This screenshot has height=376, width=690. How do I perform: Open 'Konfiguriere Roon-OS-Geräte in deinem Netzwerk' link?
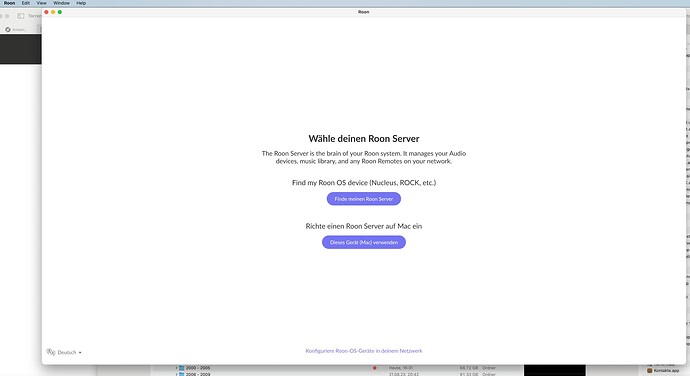tap(363, 351)
